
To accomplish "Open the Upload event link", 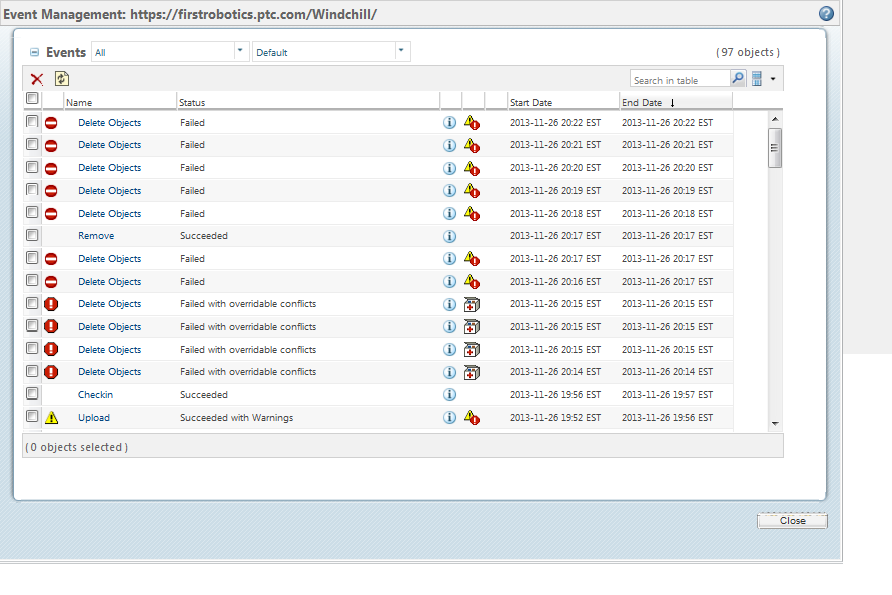I will 93,417.
